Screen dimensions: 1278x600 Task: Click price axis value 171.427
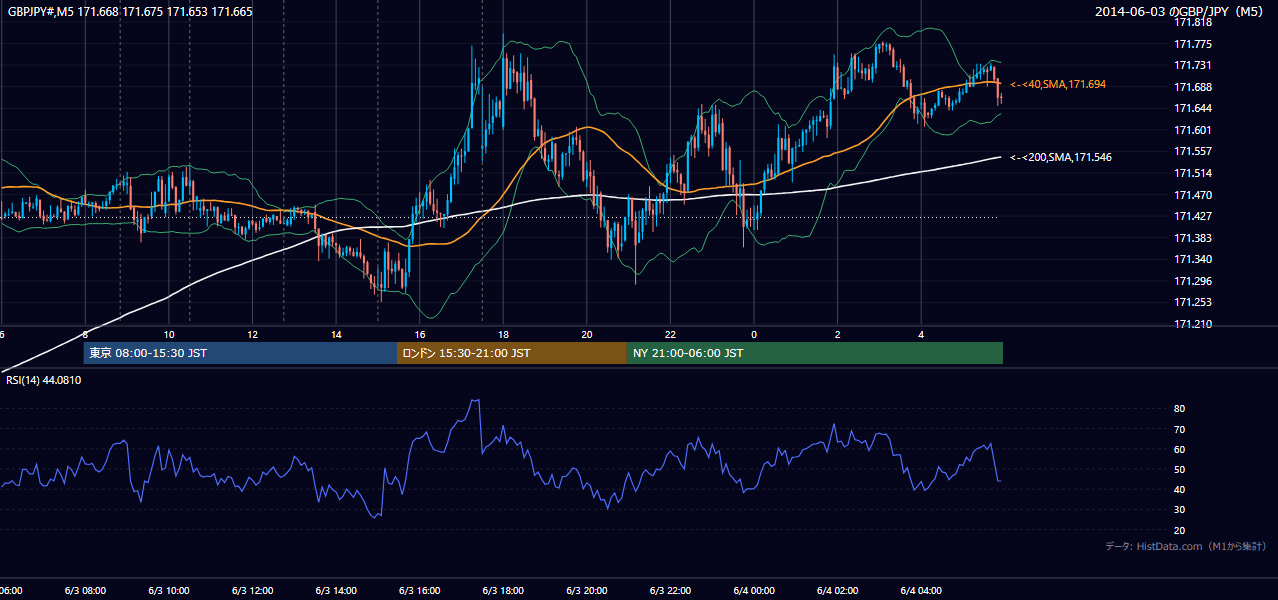1192,216
